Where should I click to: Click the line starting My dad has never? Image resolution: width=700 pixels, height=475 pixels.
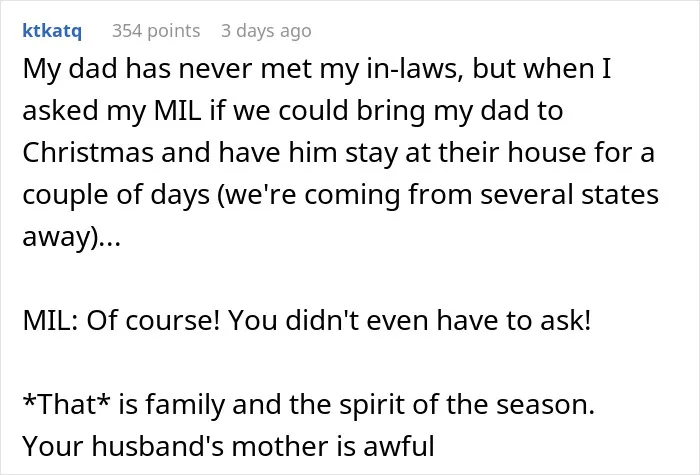tap(317, 69)
